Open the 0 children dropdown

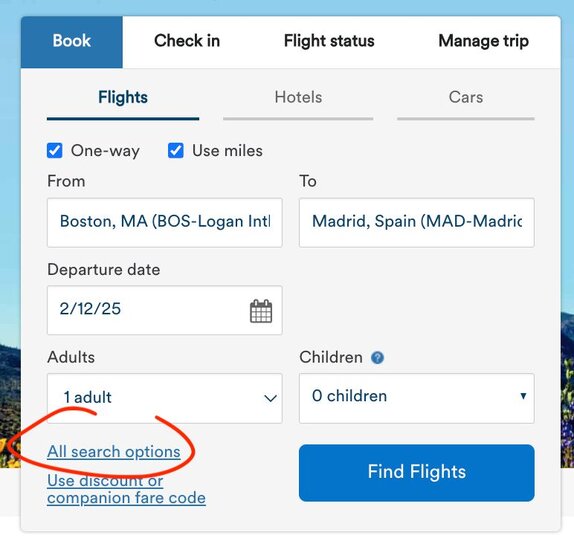(x=417, y=398)
